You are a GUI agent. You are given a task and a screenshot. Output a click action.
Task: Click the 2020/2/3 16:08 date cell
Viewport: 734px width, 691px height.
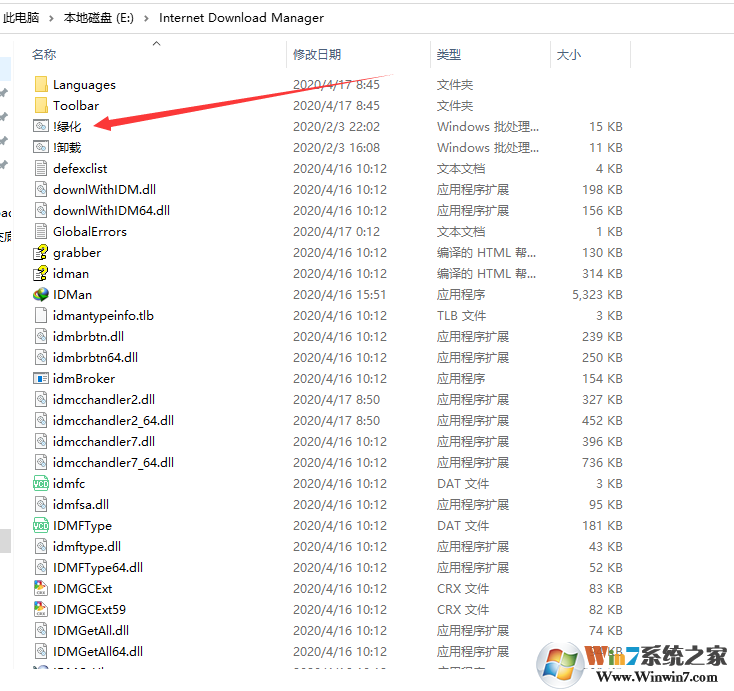pyautogui.click(x=336, y=148)
